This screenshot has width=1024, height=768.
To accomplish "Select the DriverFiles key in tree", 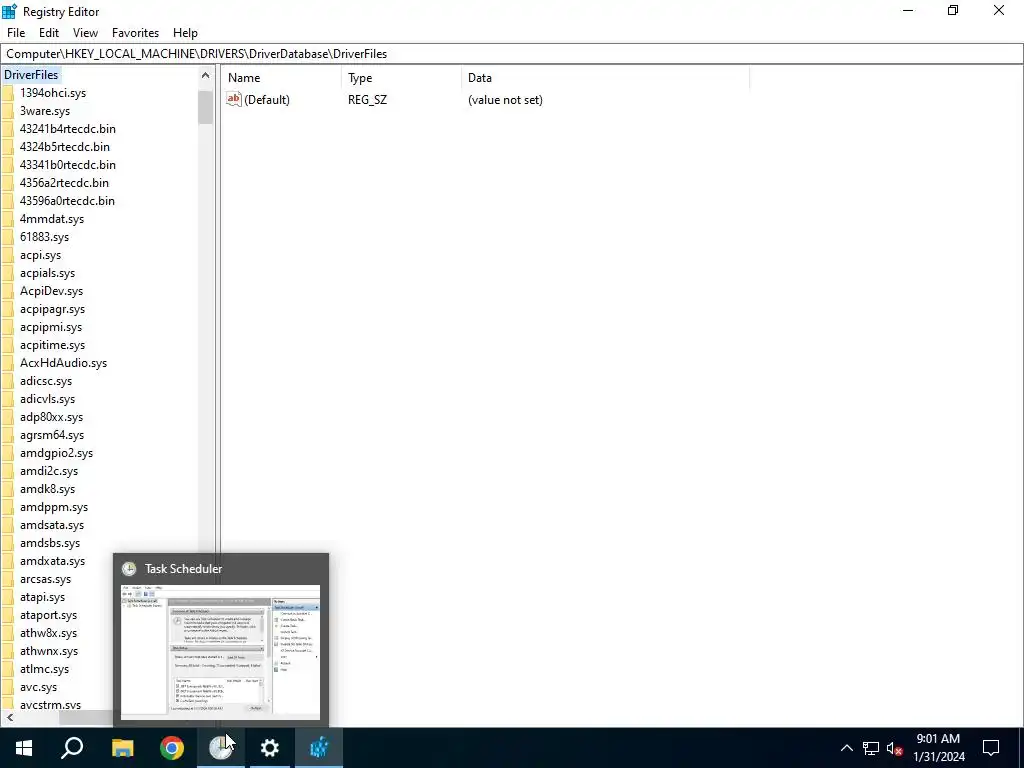I will (x=31, y=74).
